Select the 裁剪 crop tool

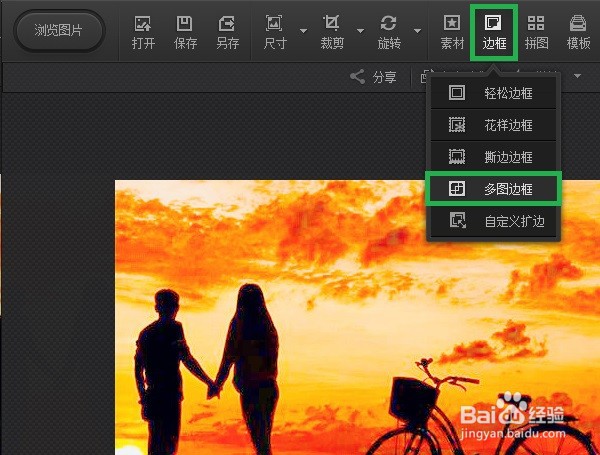tap(332, 33)
